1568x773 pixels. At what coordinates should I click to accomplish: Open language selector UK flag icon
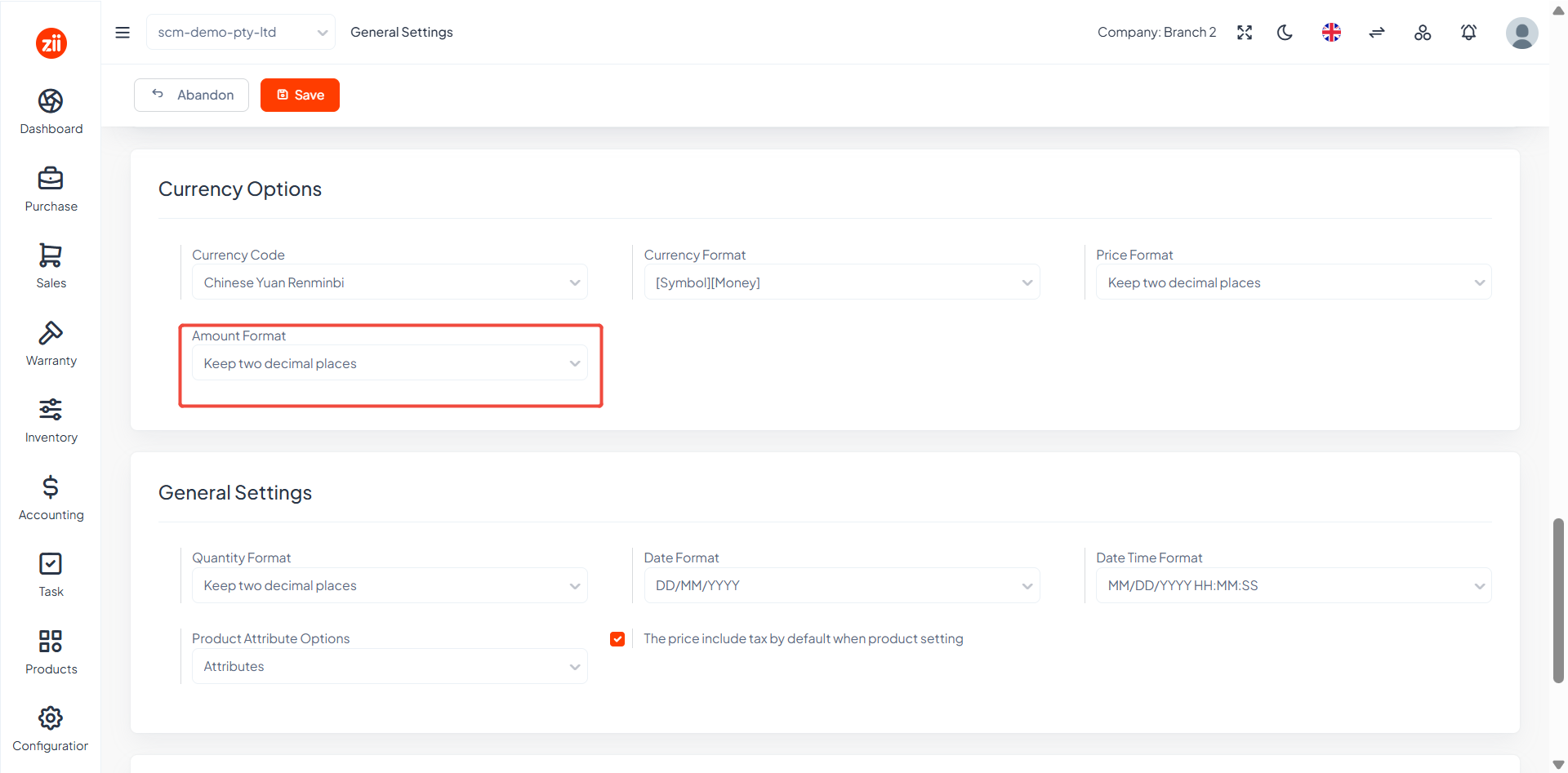click(x=1331, y=33)
